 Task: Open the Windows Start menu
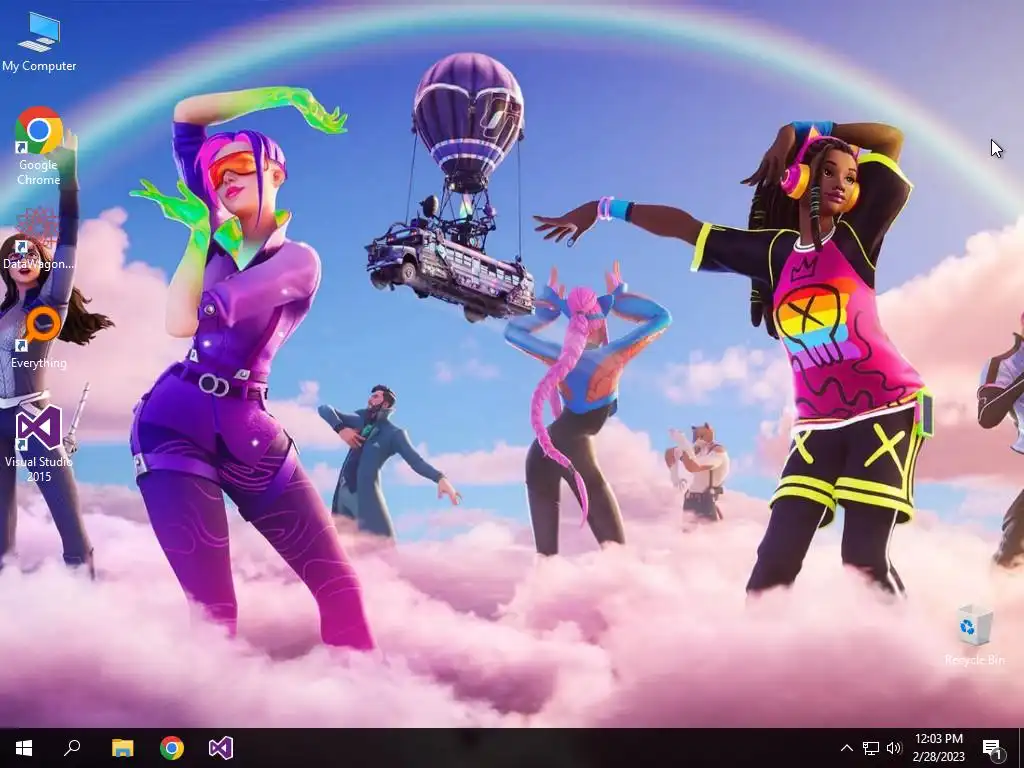point(24,748)
